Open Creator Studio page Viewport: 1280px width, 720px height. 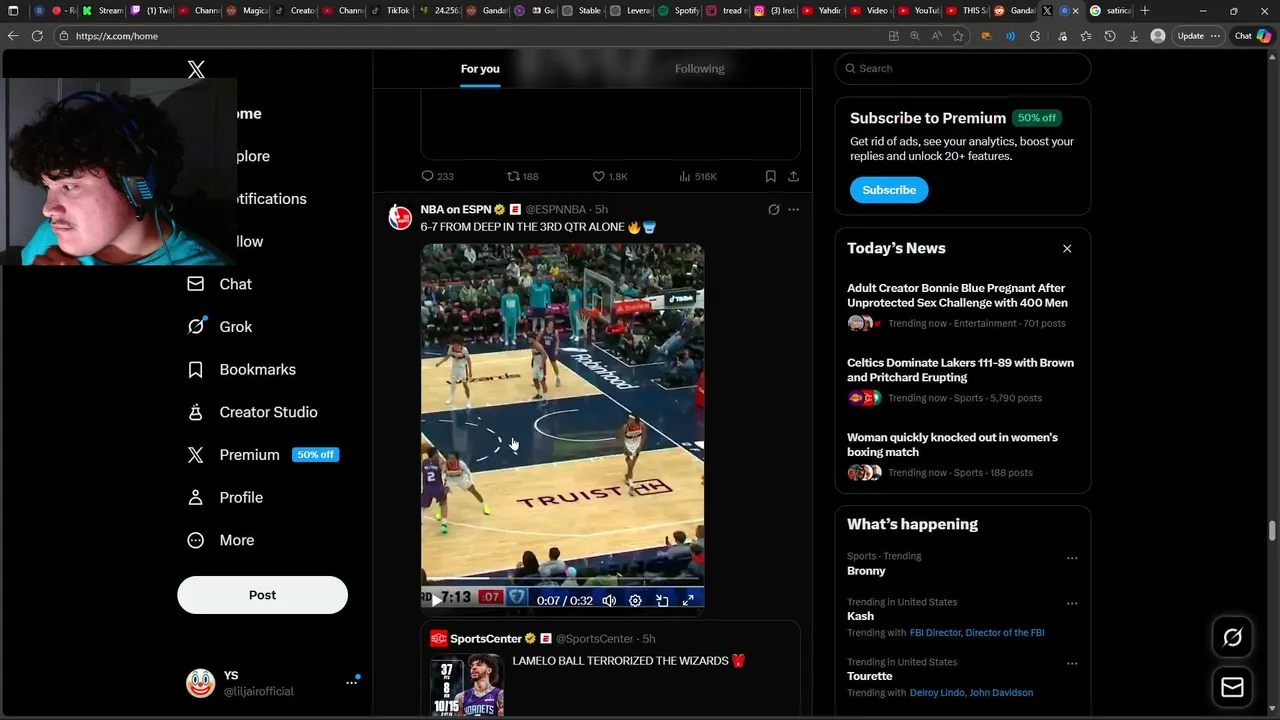(252, 412)
